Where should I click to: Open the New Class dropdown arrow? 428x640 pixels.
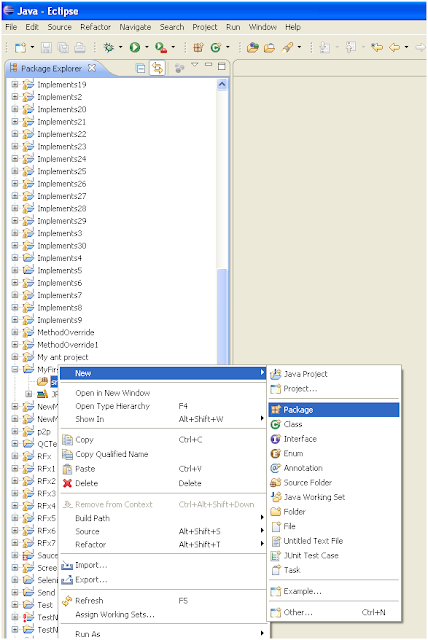pos(228,48)
